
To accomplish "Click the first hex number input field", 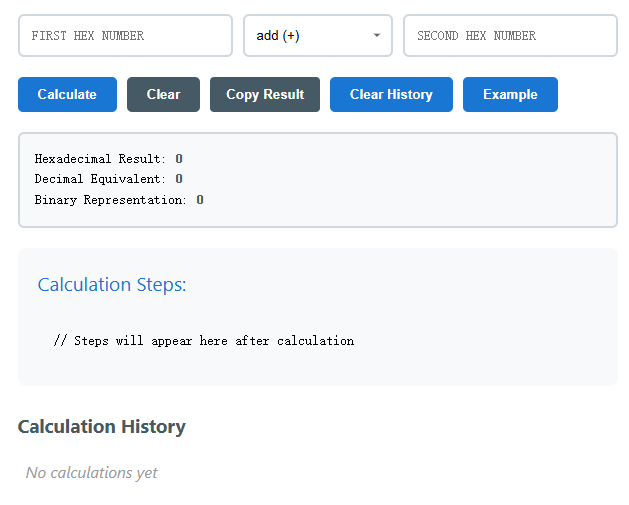I will (x=125, y=36).
